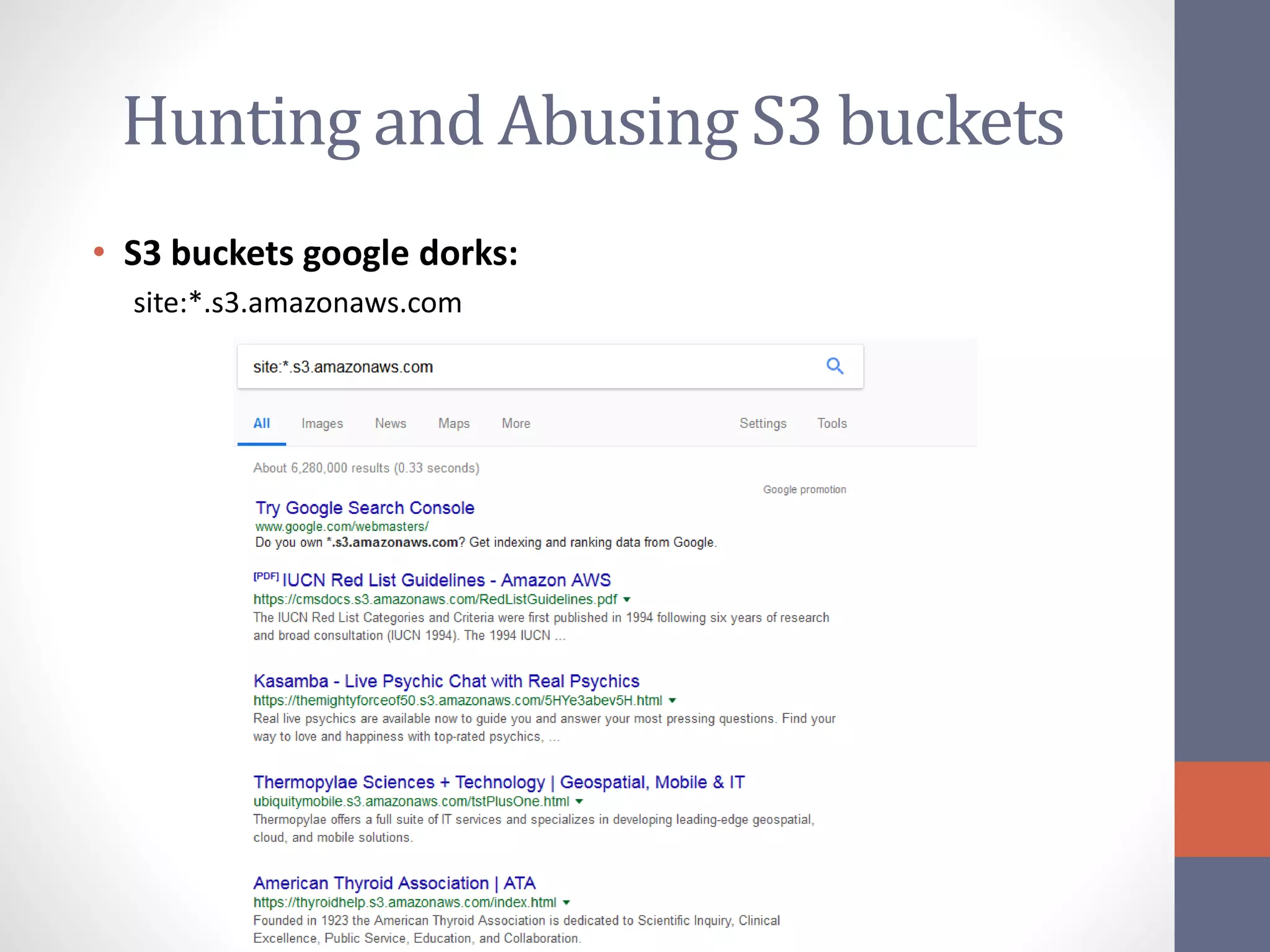
Task: Click the slide's site:*.s3.amazonaws.com text line
Action: coord(298,303)
